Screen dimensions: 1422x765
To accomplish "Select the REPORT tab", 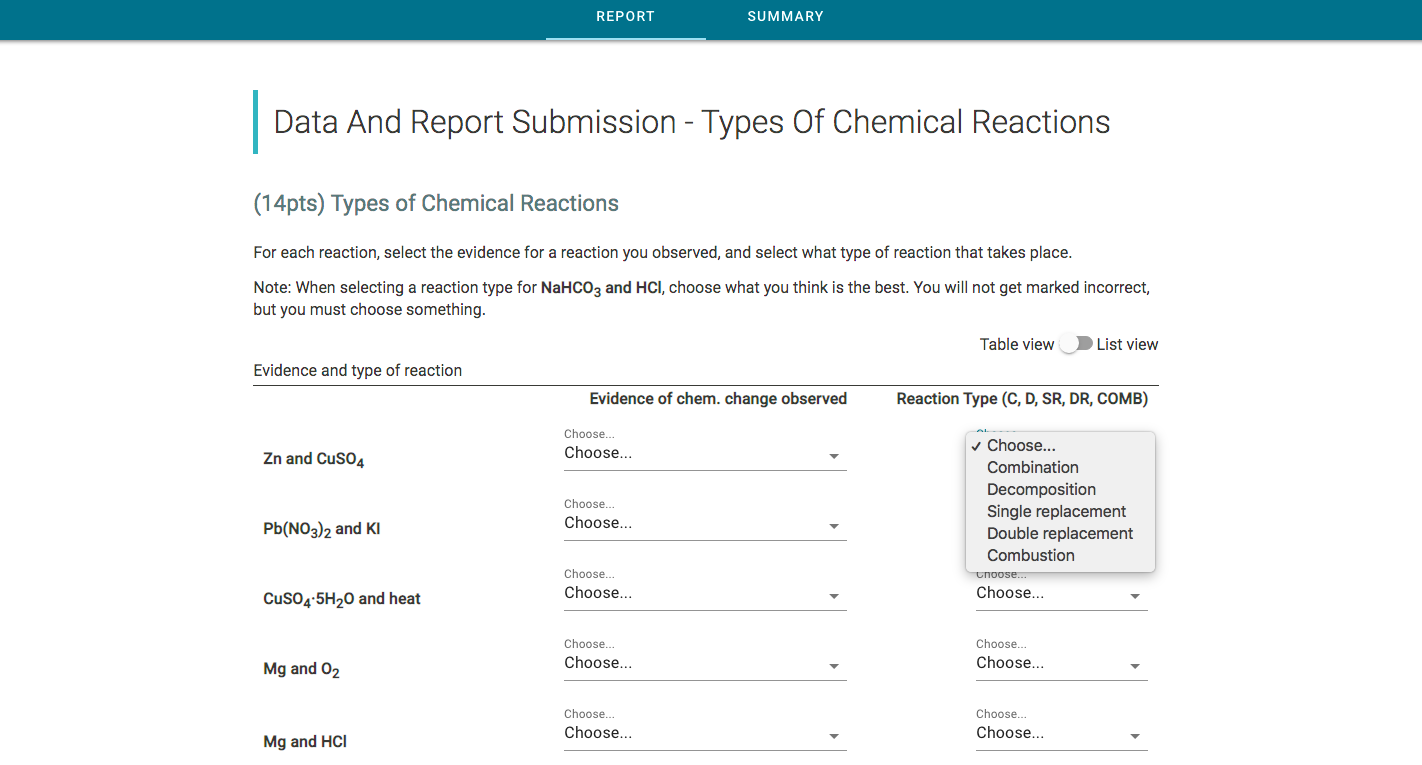I will tap(625, 16).
